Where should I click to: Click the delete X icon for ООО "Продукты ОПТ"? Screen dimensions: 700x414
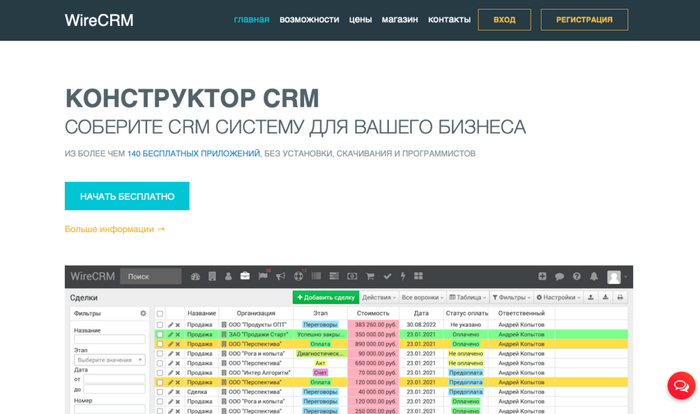pyautogui.click(x=178, y=325)
